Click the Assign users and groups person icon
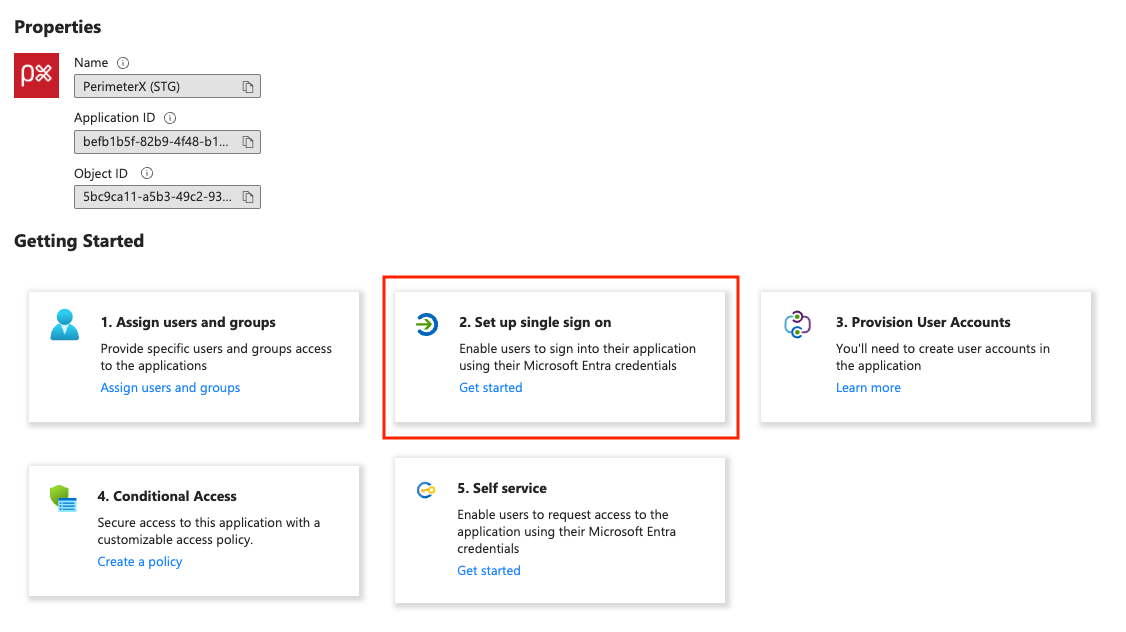This screenshot has height=632, width=1126. click(x=65, y=325)
